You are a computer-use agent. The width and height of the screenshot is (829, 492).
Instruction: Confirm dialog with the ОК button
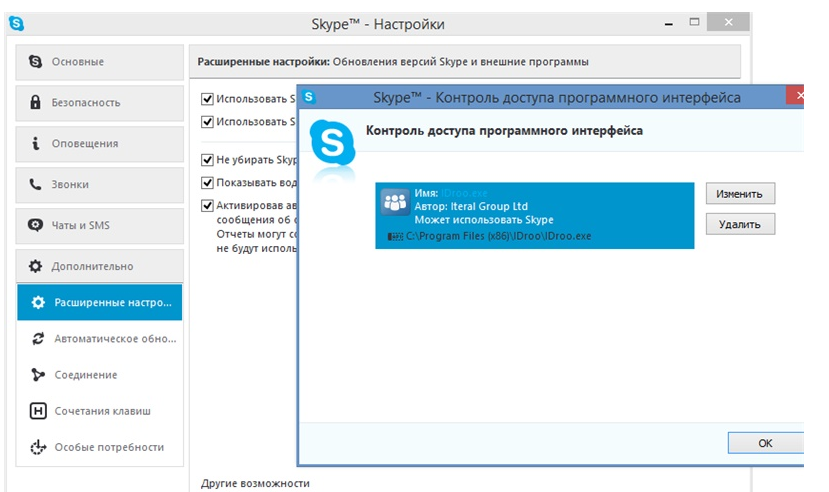[x=766, y=443]
